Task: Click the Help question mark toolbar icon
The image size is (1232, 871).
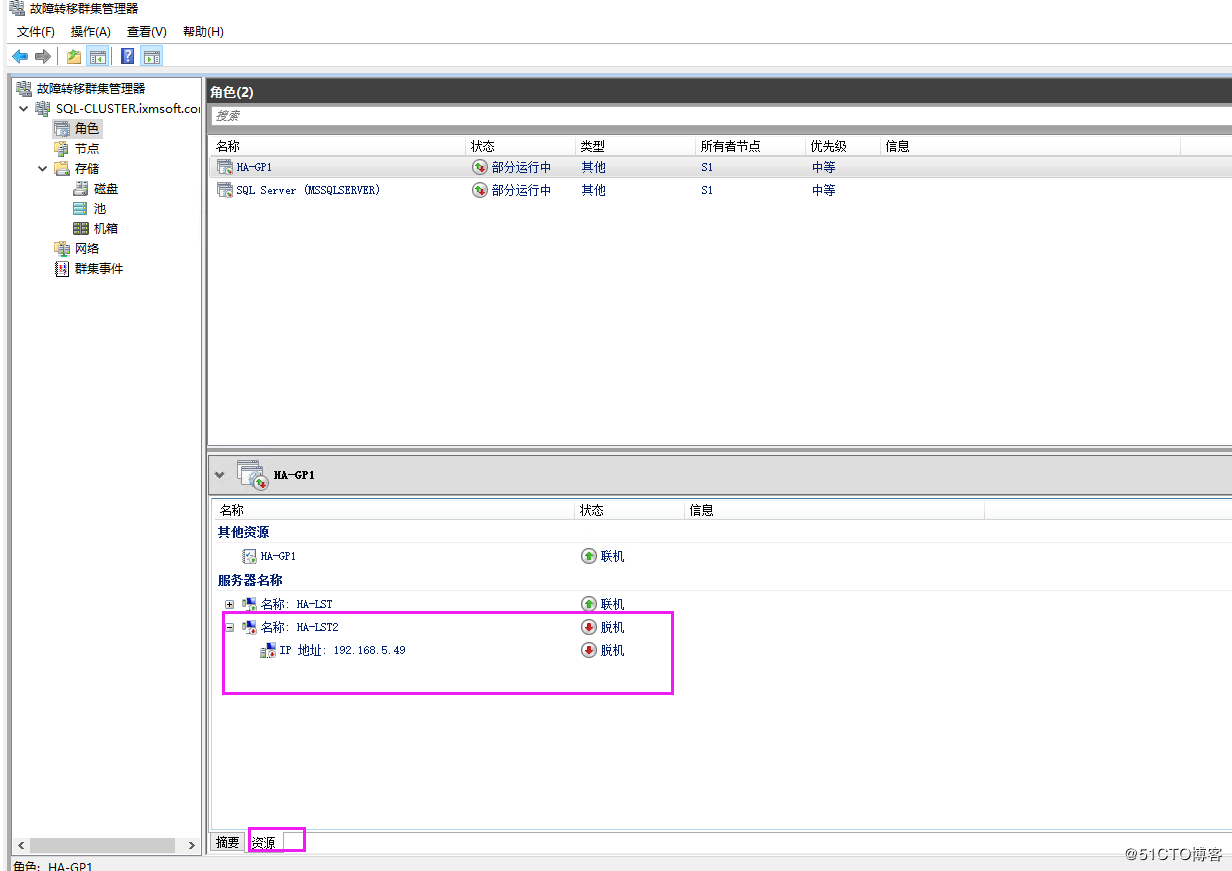Action: point(126,56)
